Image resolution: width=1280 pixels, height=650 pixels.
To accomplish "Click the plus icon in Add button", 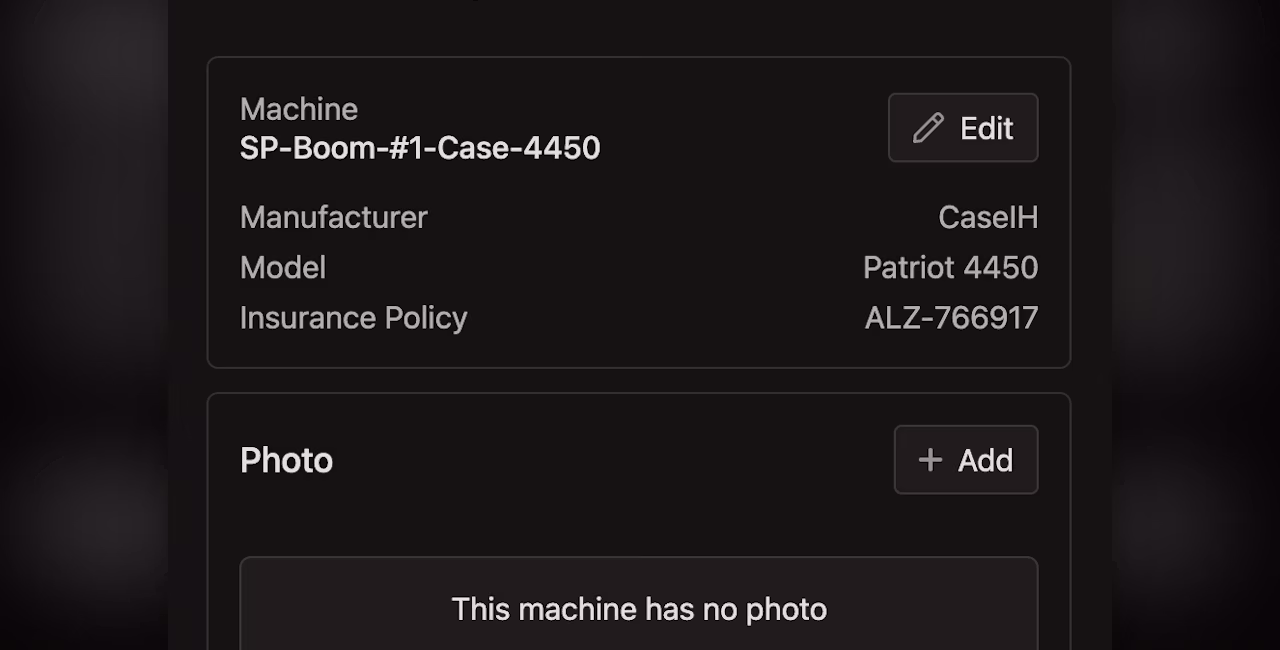I will pos(930,460).
